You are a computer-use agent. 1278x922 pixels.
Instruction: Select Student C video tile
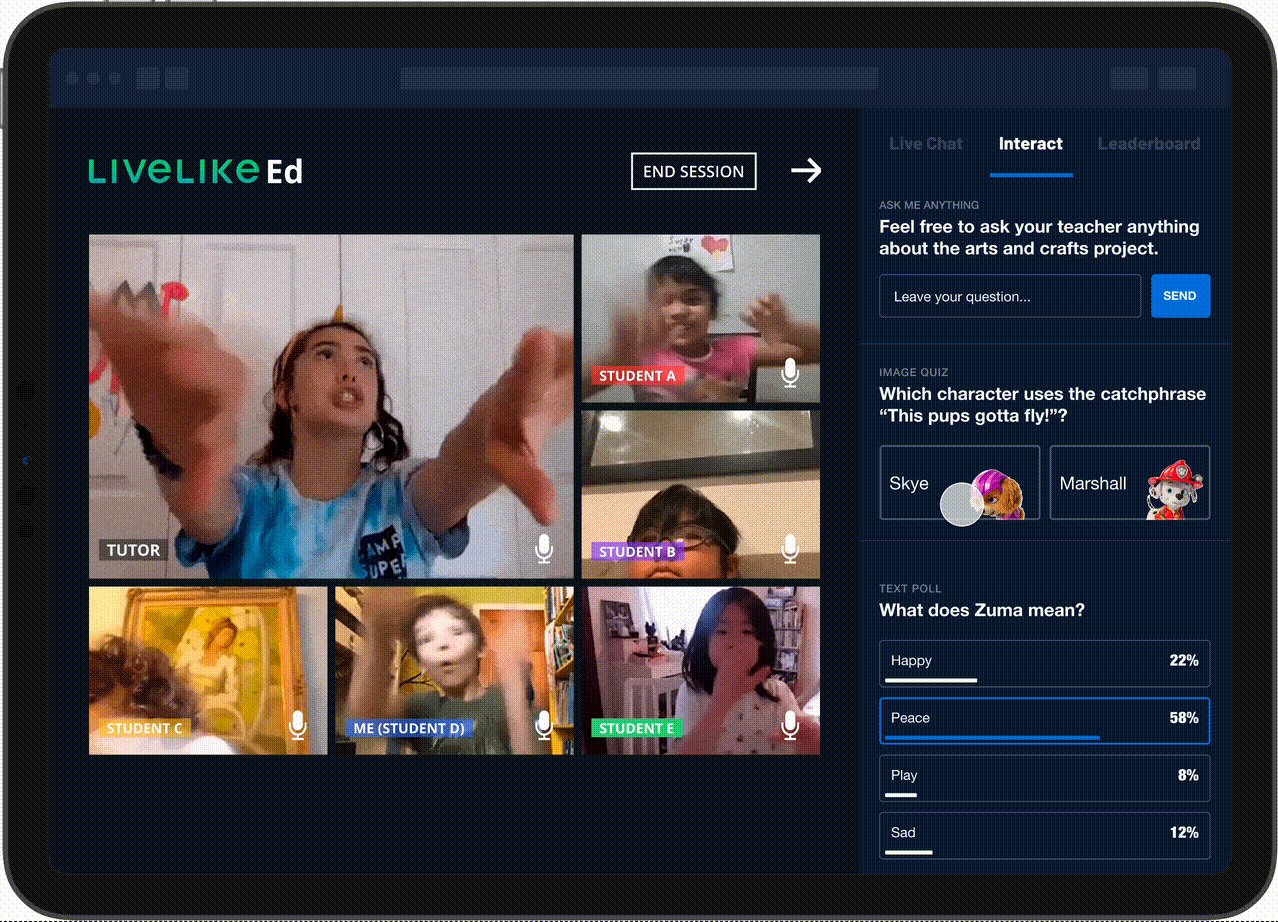[x=208, y=671]
